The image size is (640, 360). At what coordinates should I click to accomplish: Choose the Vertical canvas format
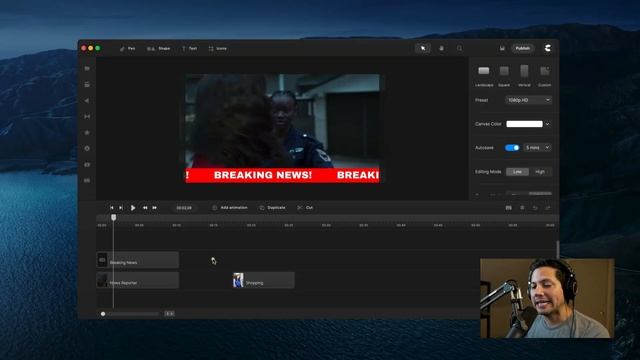pos(524,76)
